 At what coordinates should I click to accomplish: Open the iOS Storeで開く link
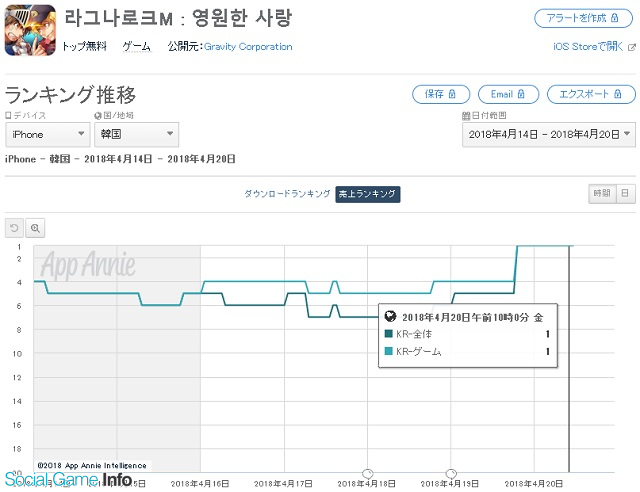pyautogui.click(x=593, y=46)
